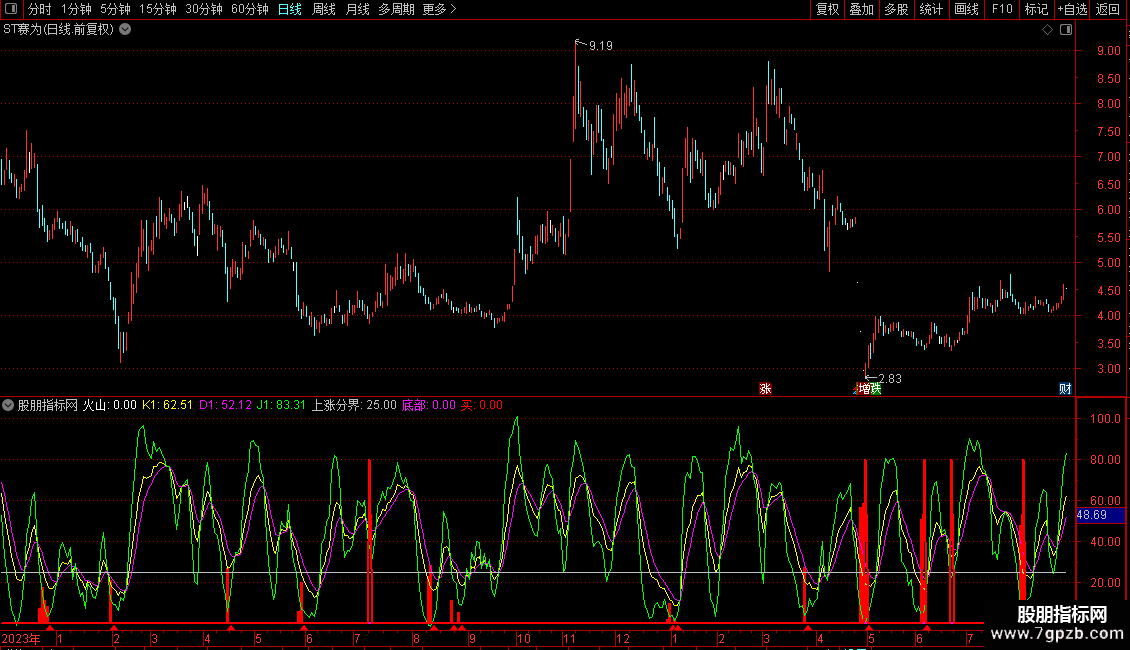Select the 15分钟 period
This screenshot has width=1130, height=650.
[158, 9]
